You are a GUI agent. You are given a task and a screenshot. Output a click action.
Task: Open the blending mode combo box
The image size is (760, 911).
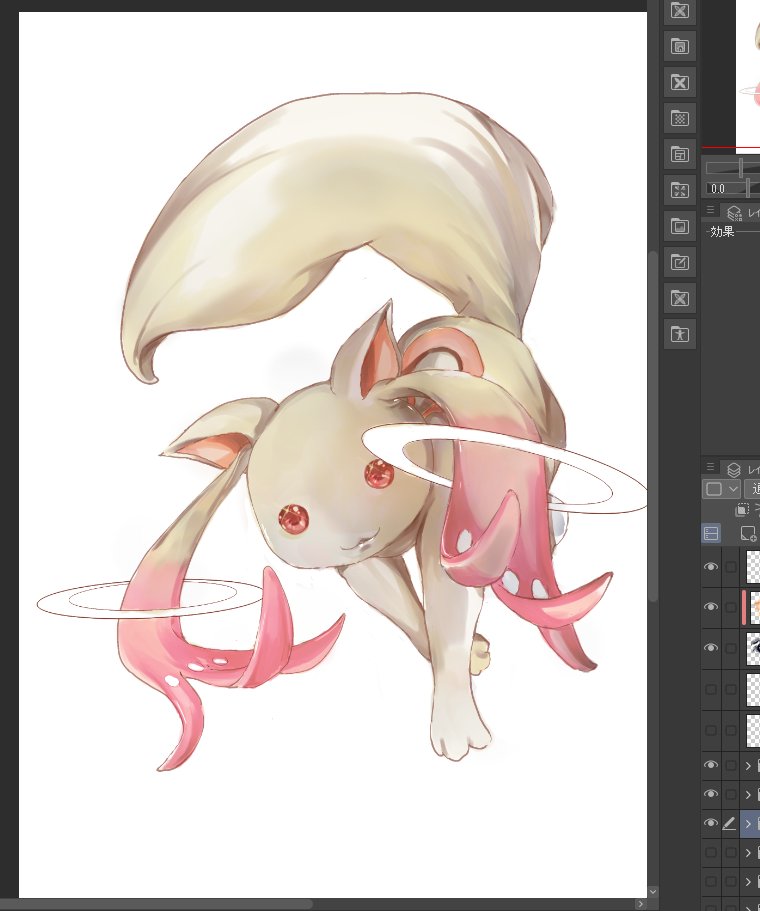pos(752,489)
